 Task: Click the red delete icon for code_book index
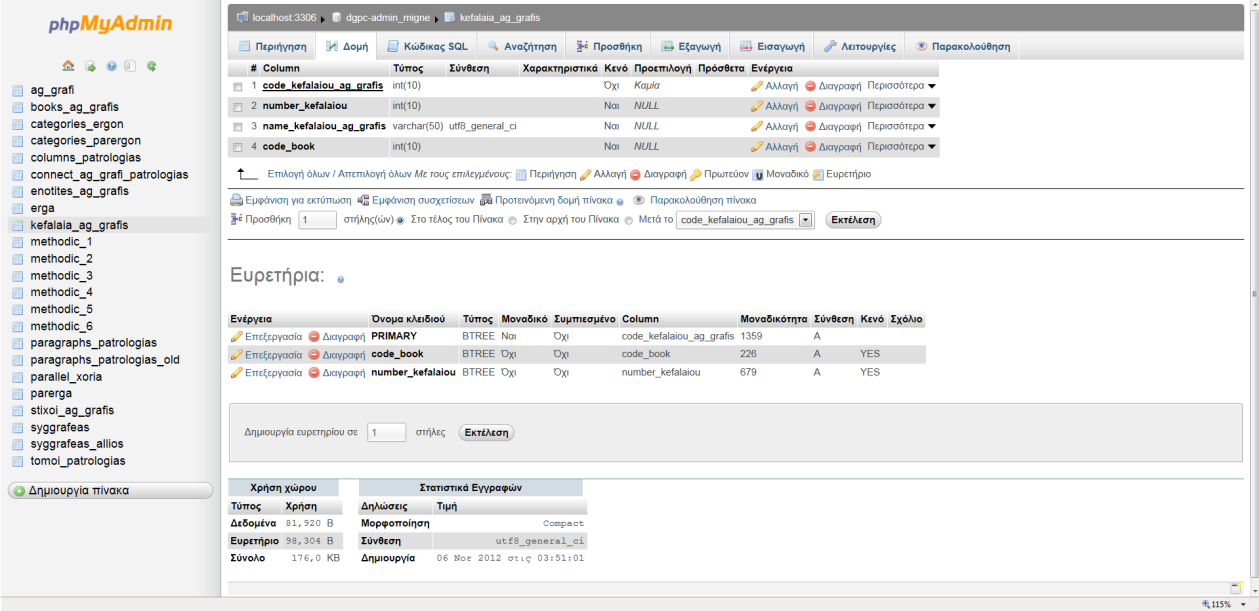[314, 355]
